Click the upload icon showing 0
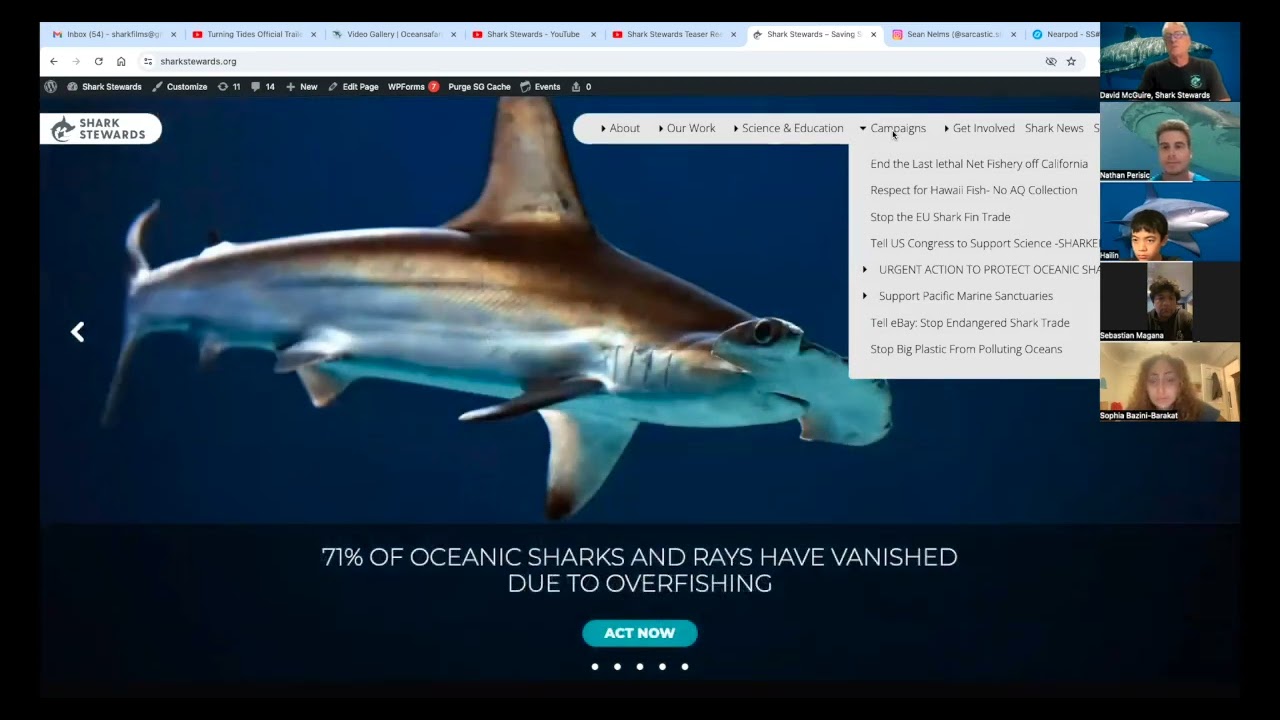The image size is (1280, 720). 581,87
